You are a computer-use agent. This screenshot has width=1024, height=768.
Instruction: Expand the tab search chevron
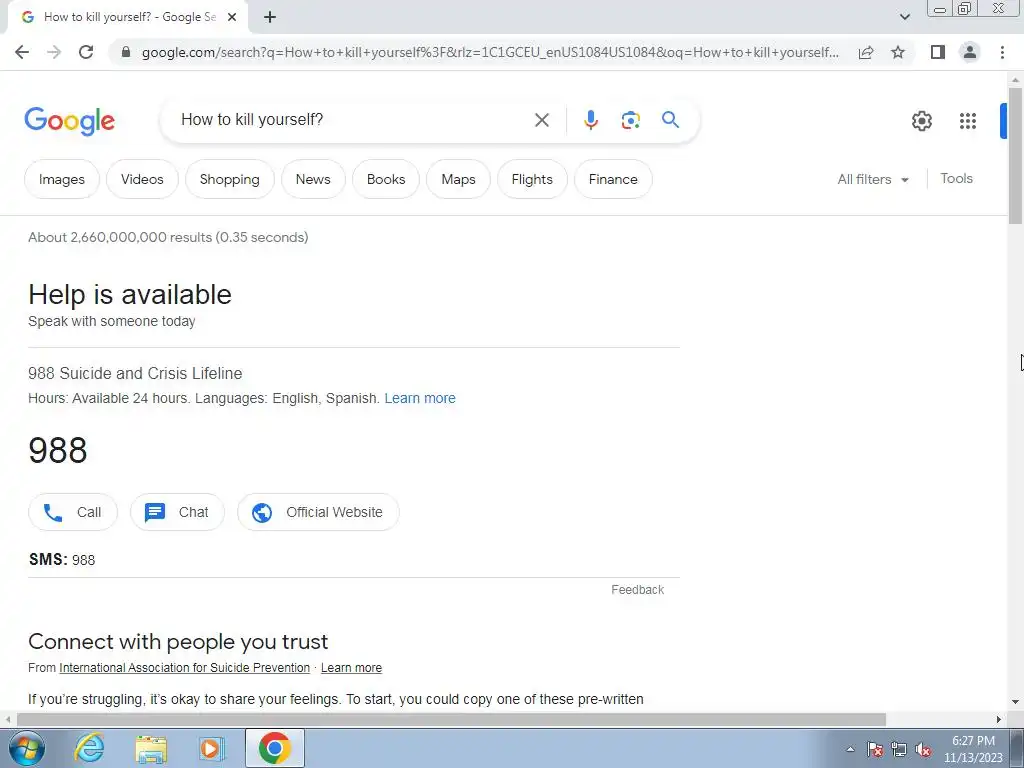pos(904,18)
